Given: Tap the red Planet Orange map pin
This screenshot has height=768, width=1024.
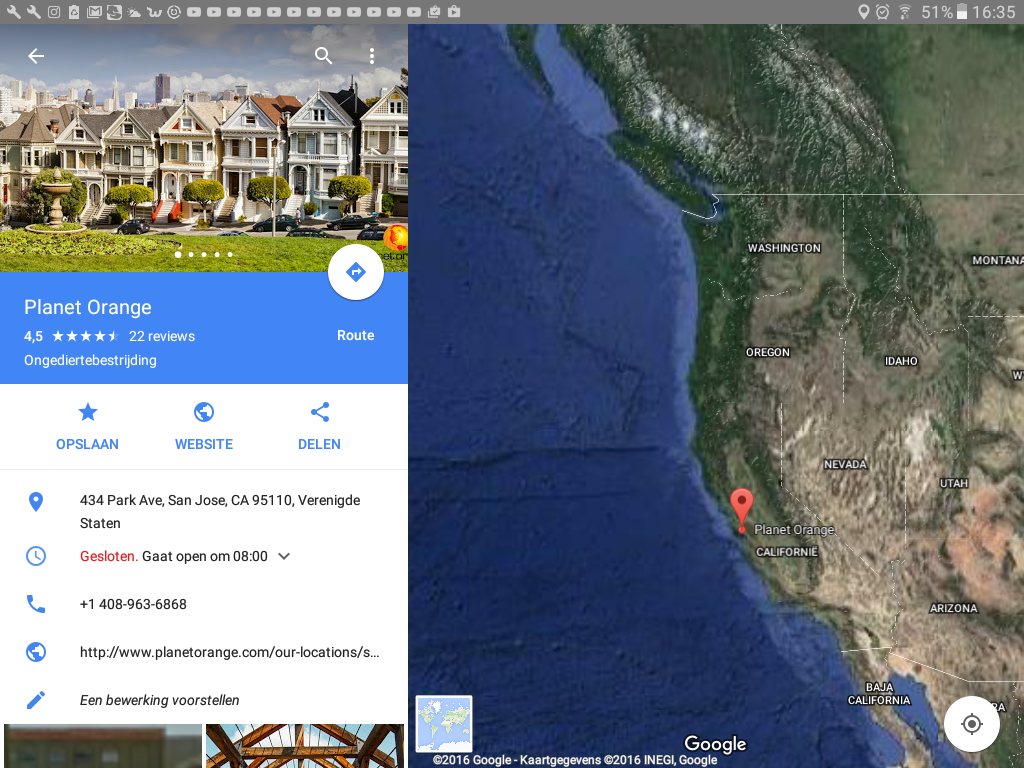Looking at the screenshot, I should click(x=741, y=511).
